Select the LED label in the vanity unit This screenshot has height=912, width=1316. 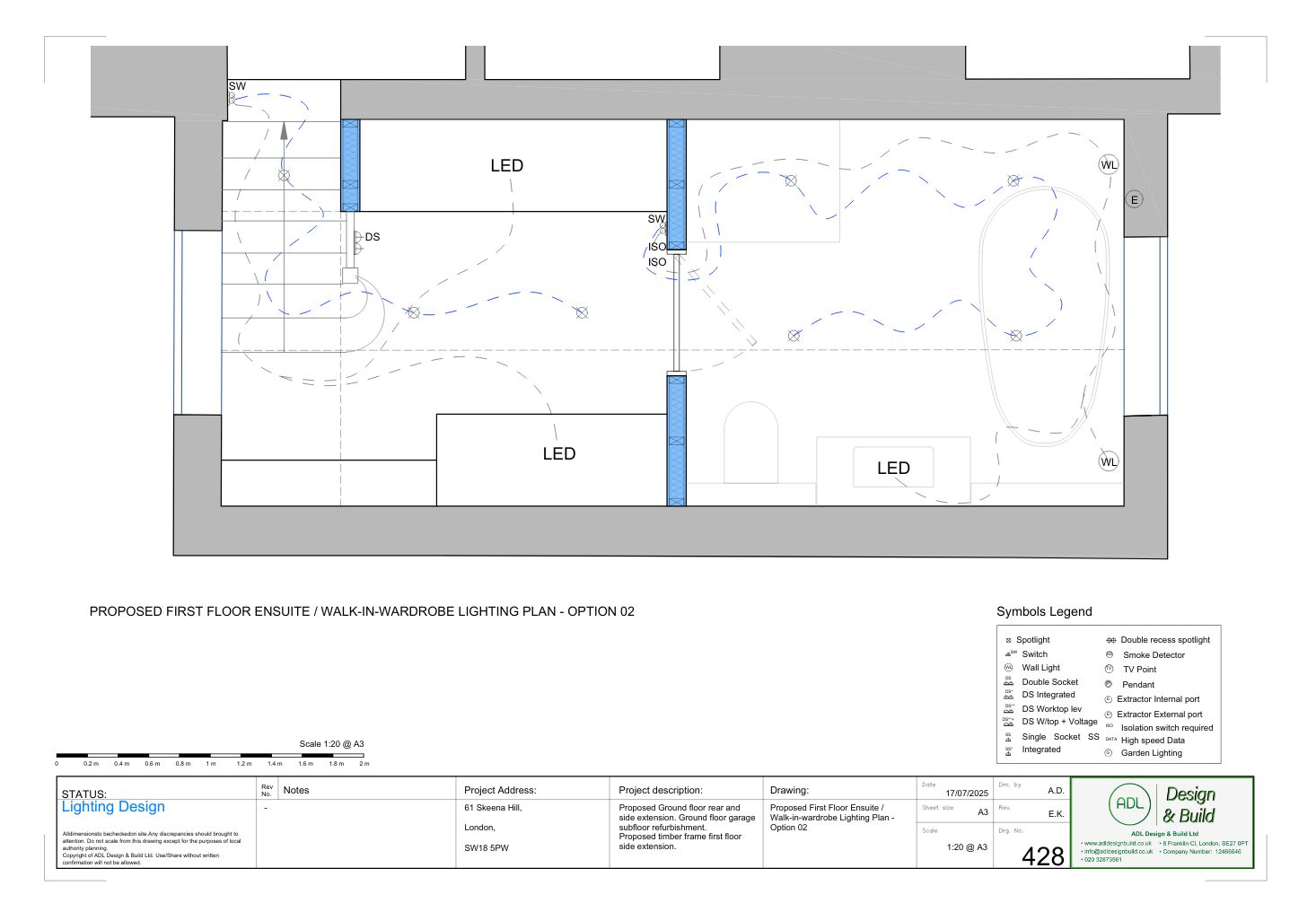(x=893, y=468)
